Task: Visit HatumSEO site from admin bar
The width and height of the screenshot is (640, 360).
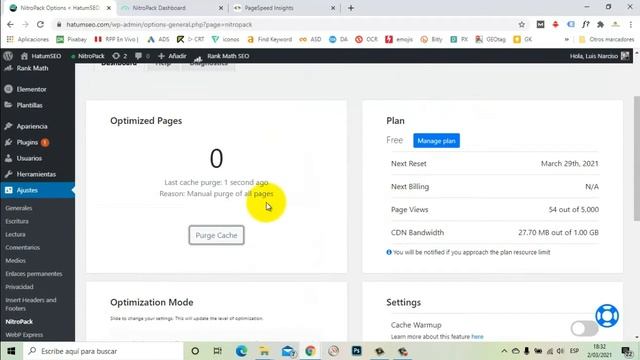Action: (41, 56)
